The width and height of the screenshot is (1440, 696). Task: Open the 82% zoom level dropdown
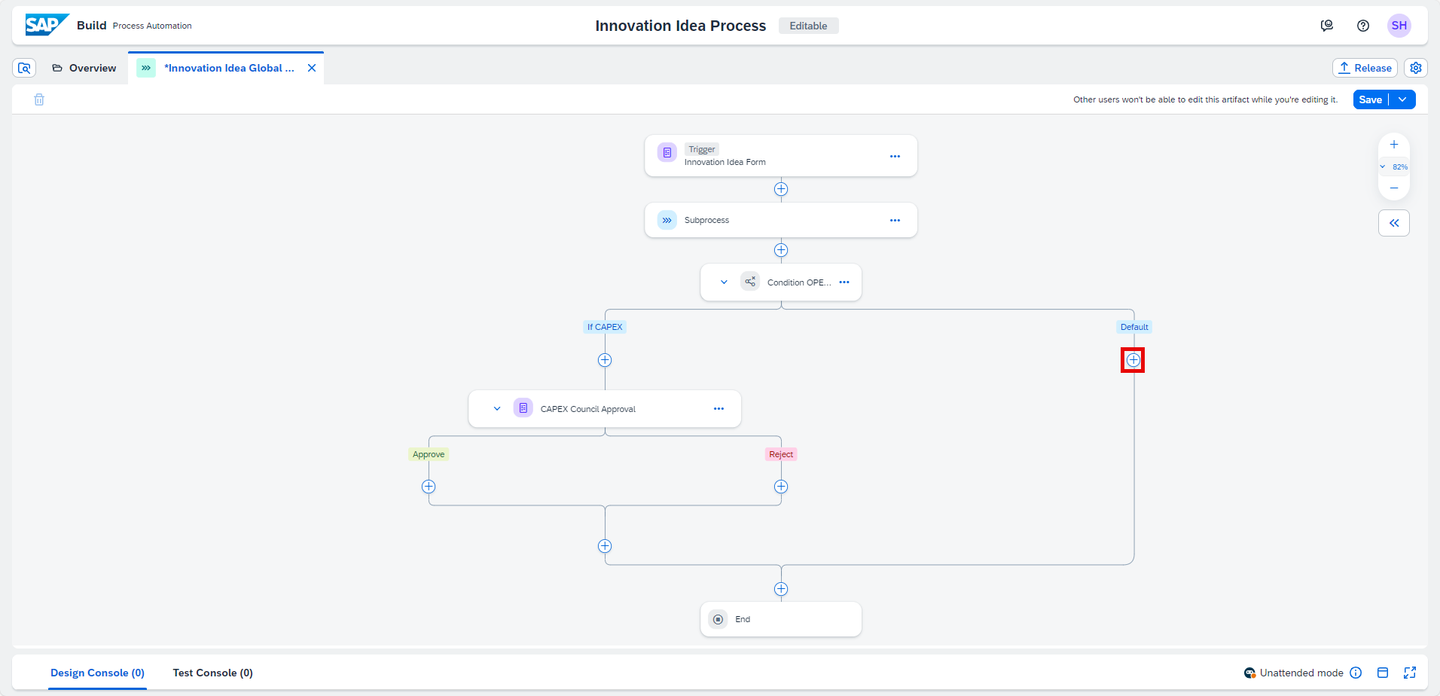click(x=1394, y=167)
